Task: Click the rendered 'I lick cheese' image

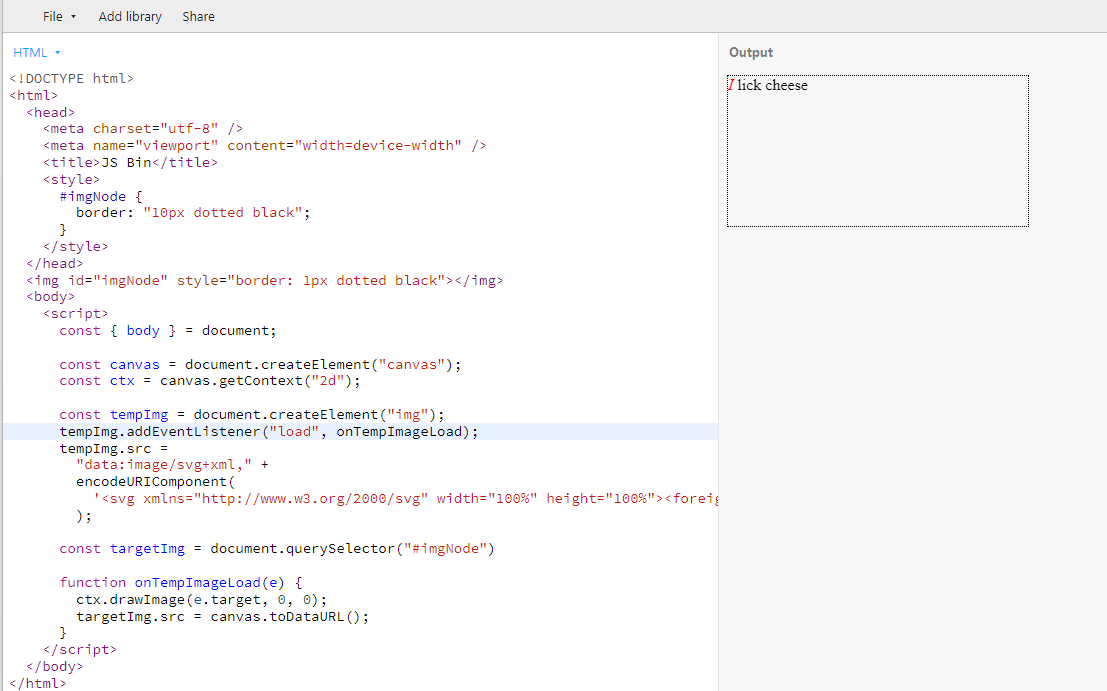Action: 878,151
